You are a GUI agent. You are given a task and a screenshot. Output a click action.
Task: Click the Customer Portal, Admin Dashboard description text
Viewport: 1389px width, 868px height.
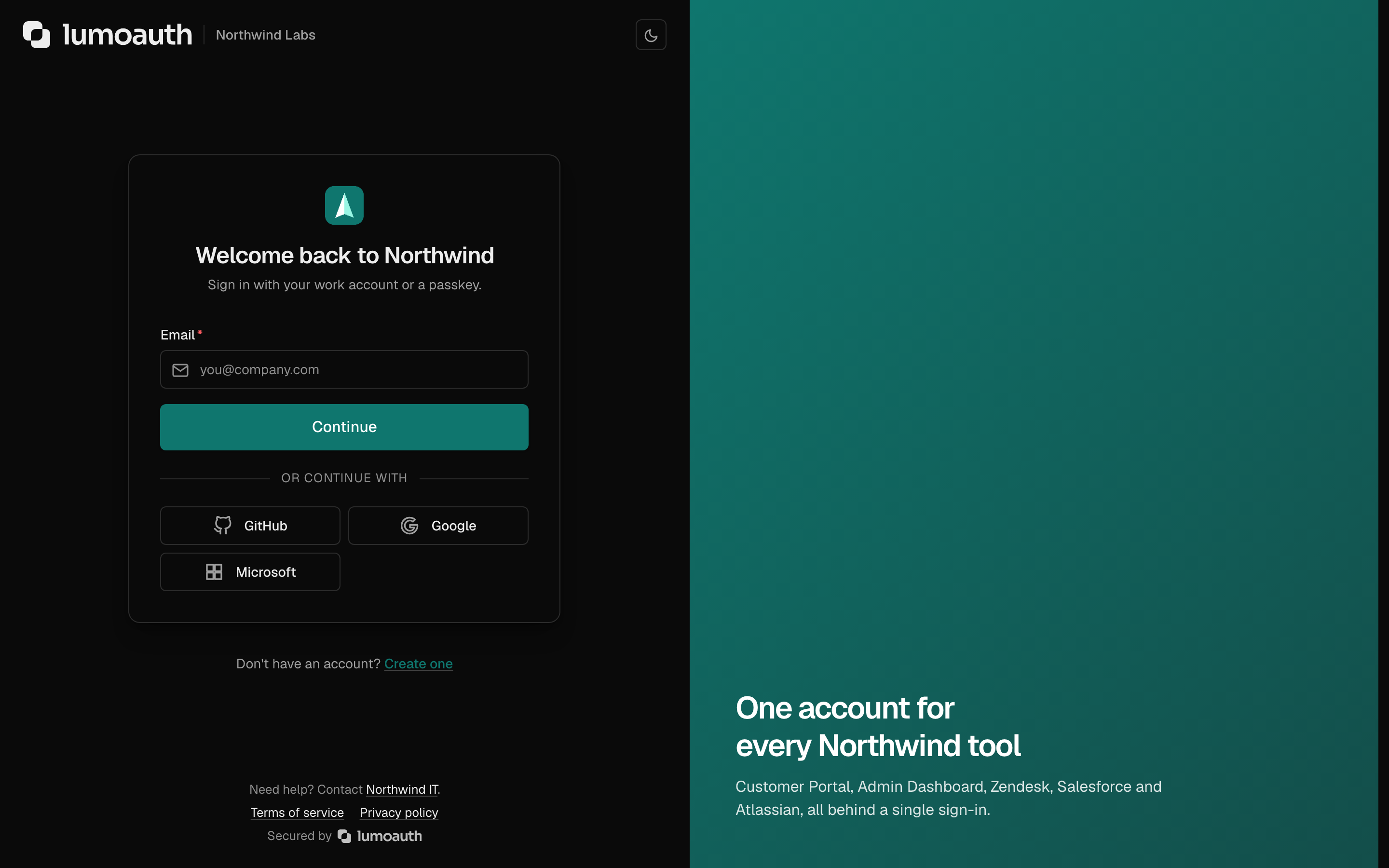point(948,798)
